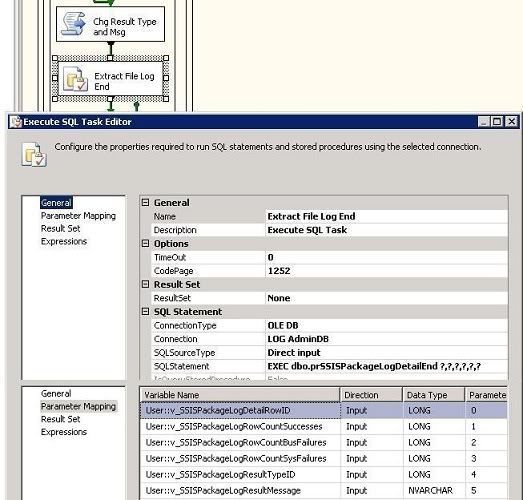This screenshot has height=500, width=523.
Task: Click the SQLStatement value field
Action: (387, 366)
